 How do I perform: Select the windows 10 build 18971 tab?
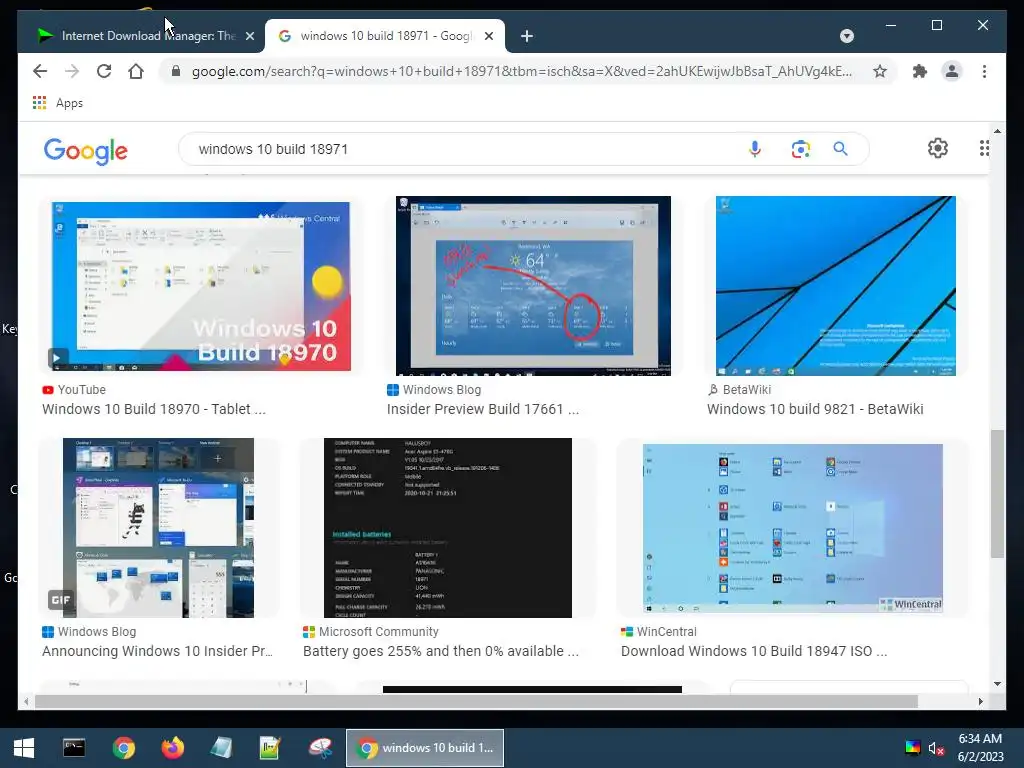click(385, 36)
